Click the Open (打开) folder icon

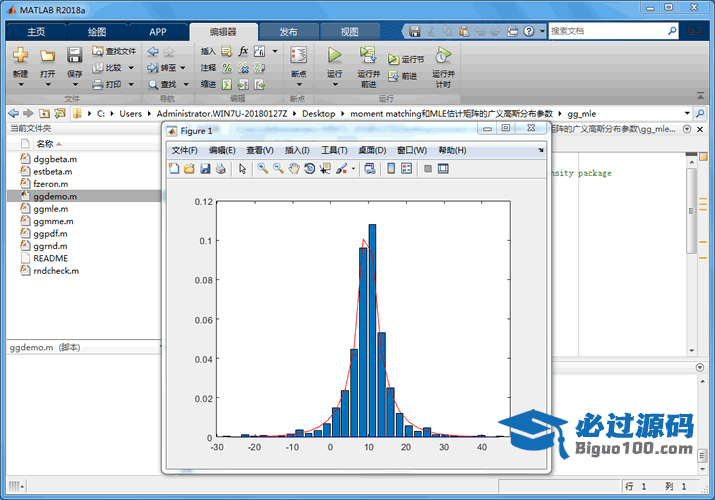tap(47, 56)
